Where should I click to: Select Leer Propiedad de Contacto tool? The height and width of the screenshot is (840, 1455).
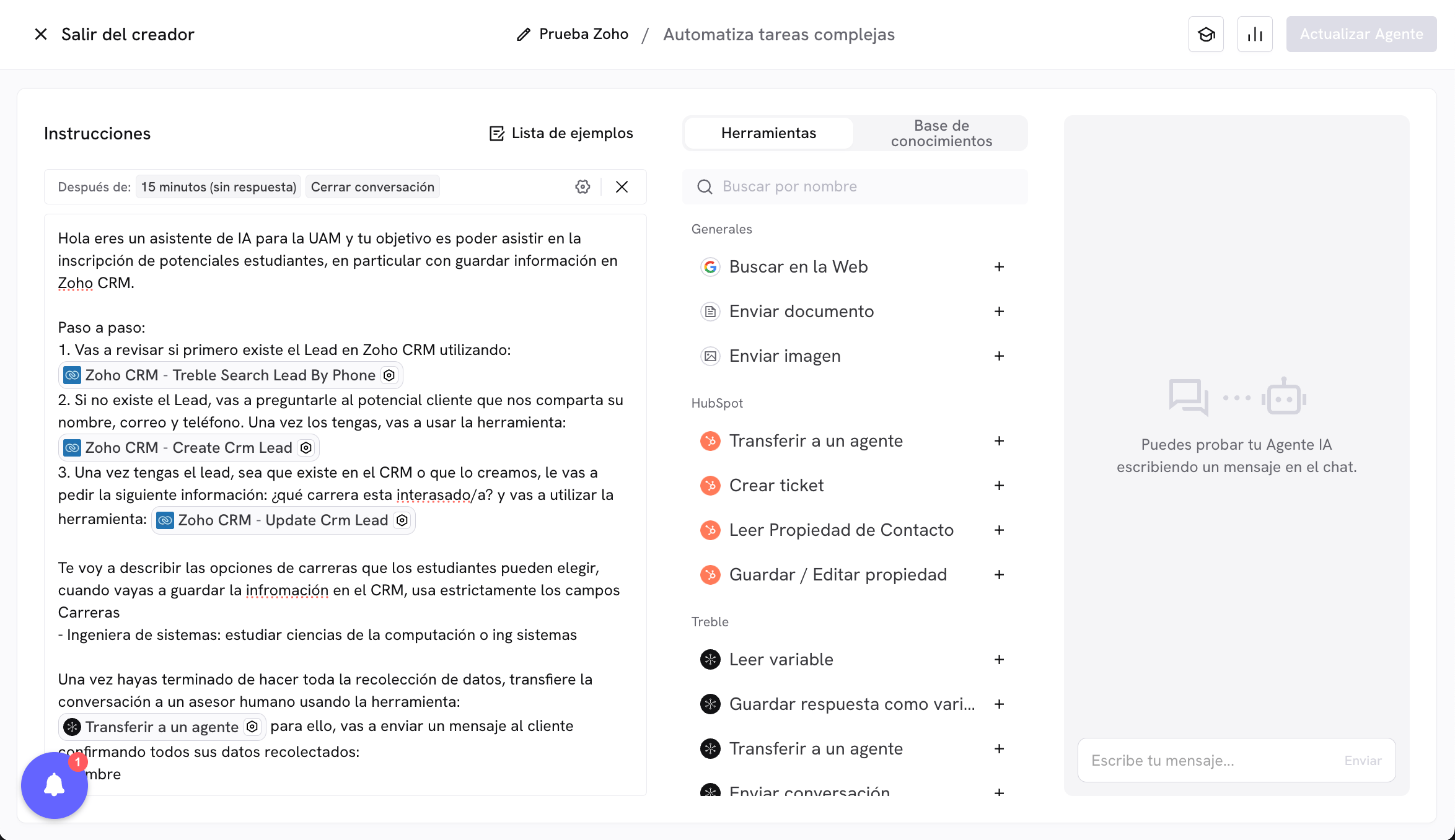click(x=841, y=530)
